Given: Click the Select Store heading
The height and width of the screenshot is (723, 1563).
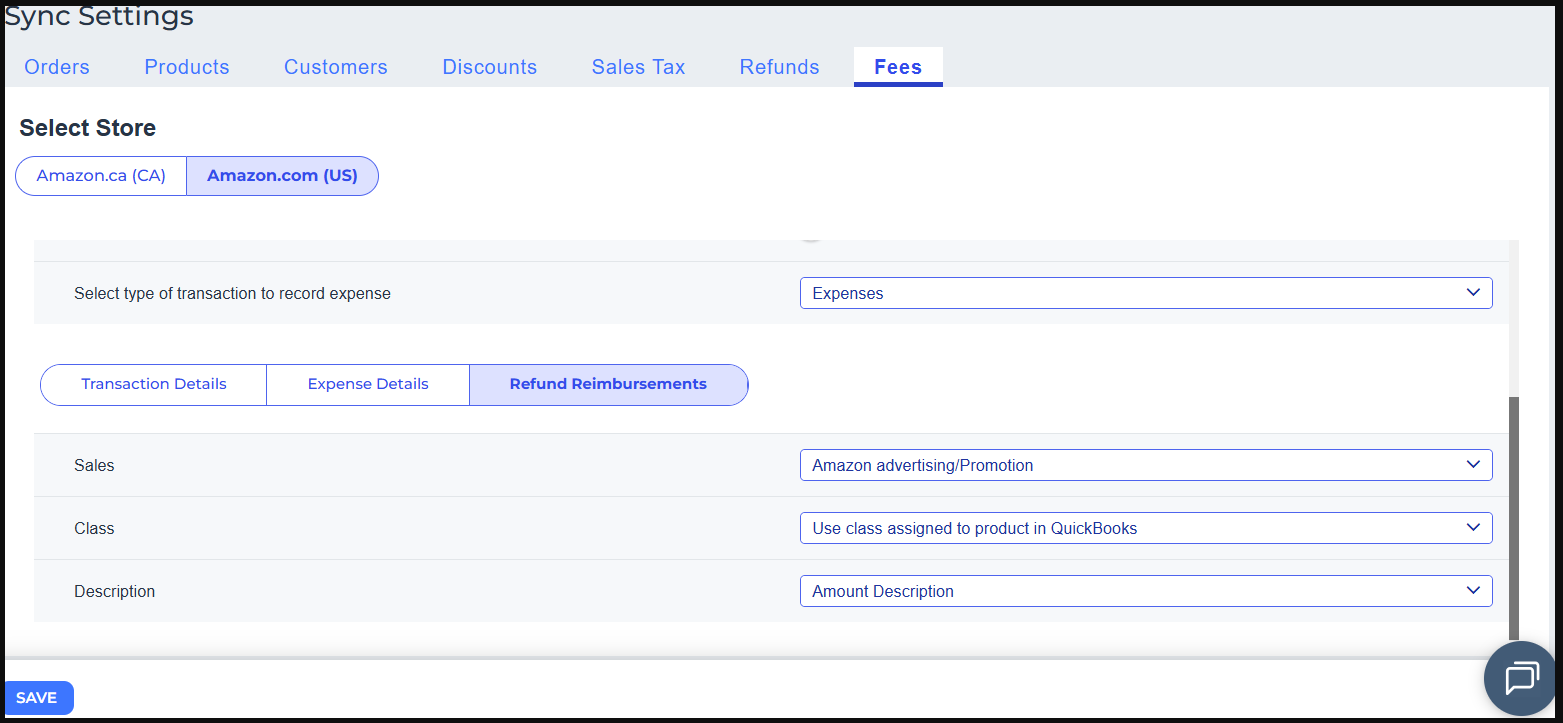Looking at the screenshot, I should click(88, 128).
